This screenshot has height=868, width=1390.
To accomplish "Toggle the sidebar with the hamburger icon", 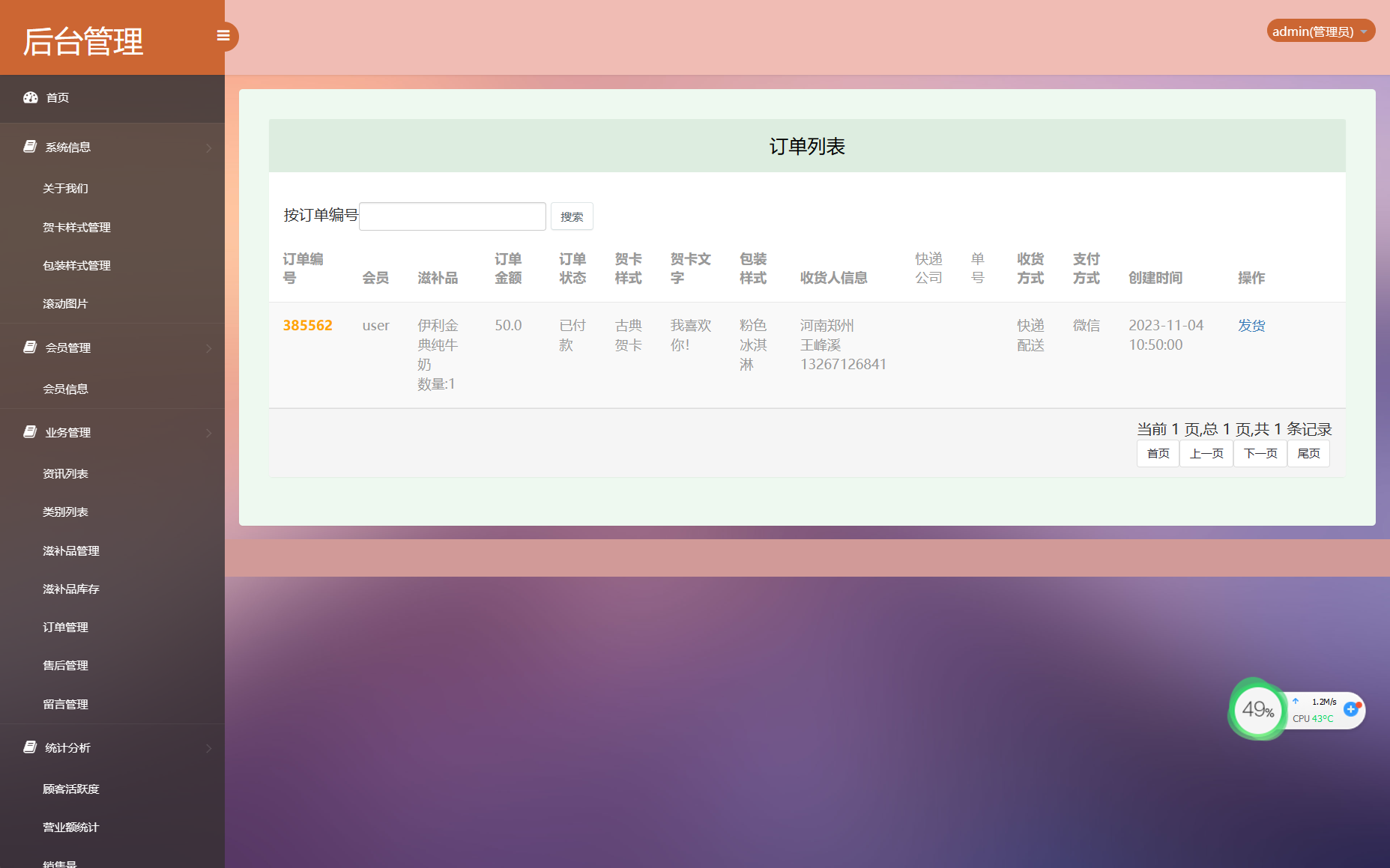I will 223,35.
